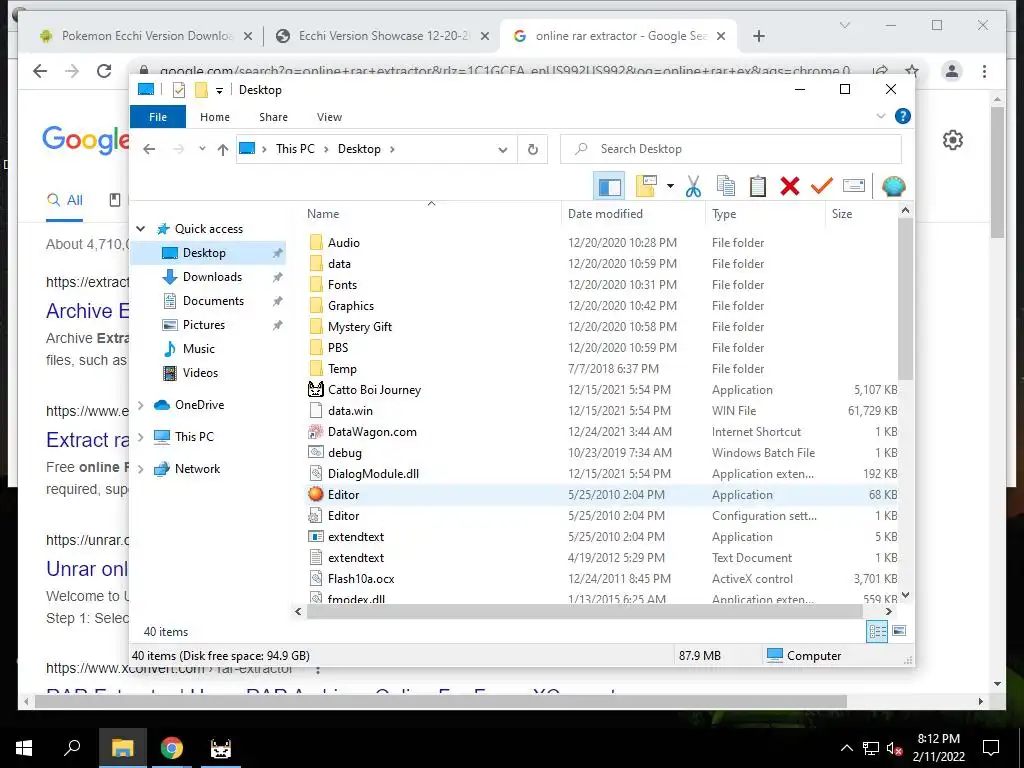Click the Rename toolbar icon
The image size is (1024, 768).
click(854, 186)
